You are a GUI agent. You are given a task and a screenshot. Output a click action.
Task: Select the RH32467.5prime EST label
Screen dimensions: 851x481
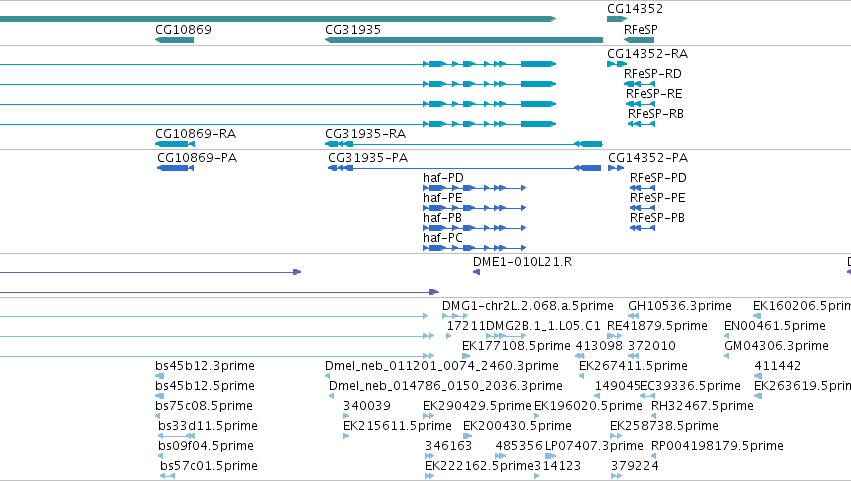(x=702, y=407)
